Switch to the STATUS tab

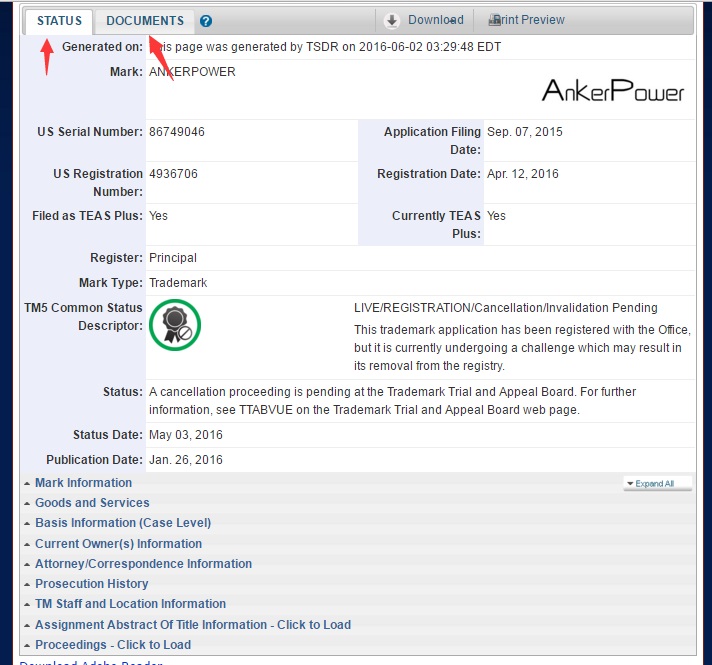(x=59, y=21)
